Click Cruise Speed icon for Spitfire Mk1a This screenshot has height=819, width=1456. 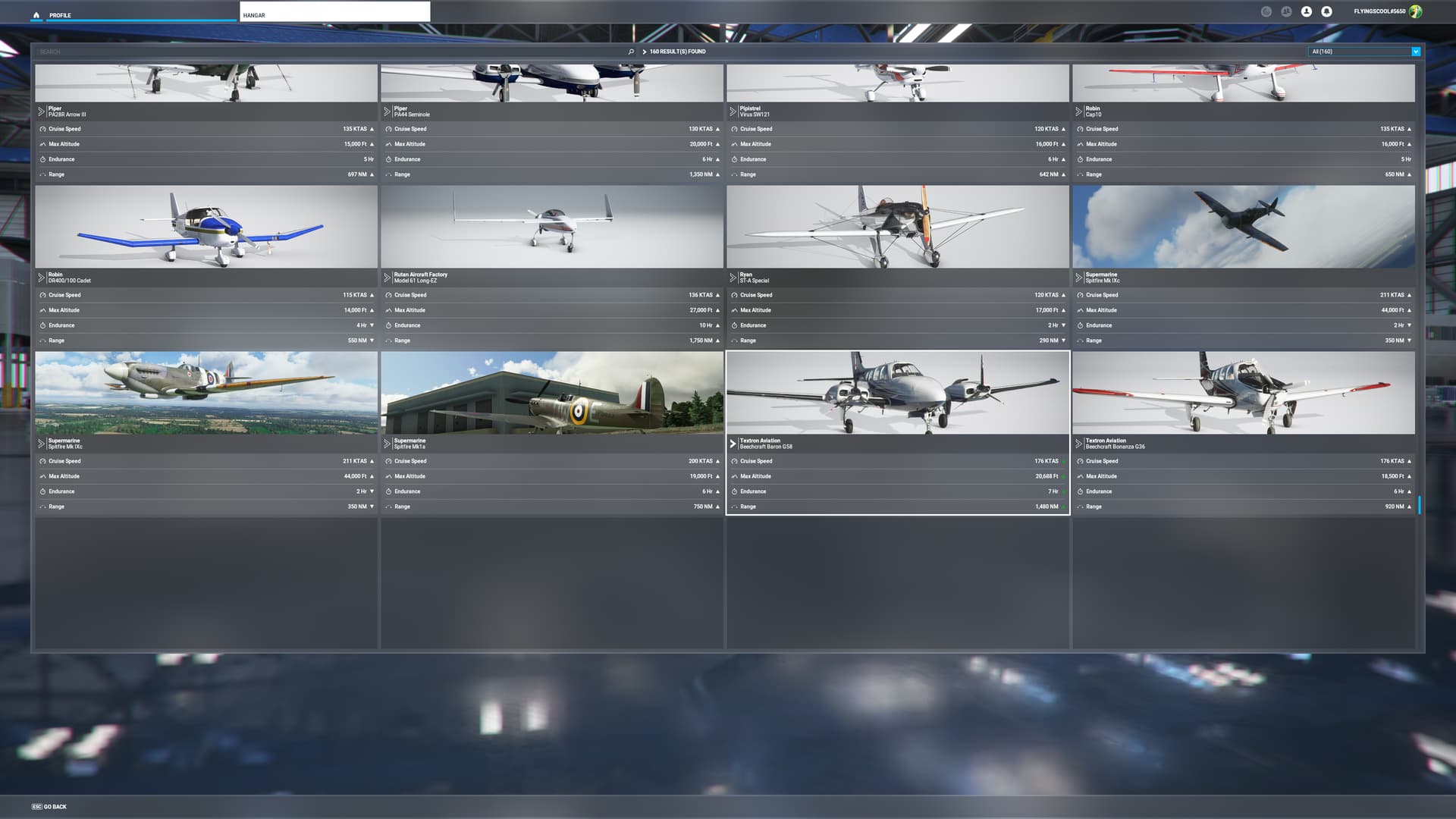pos(388,461)
